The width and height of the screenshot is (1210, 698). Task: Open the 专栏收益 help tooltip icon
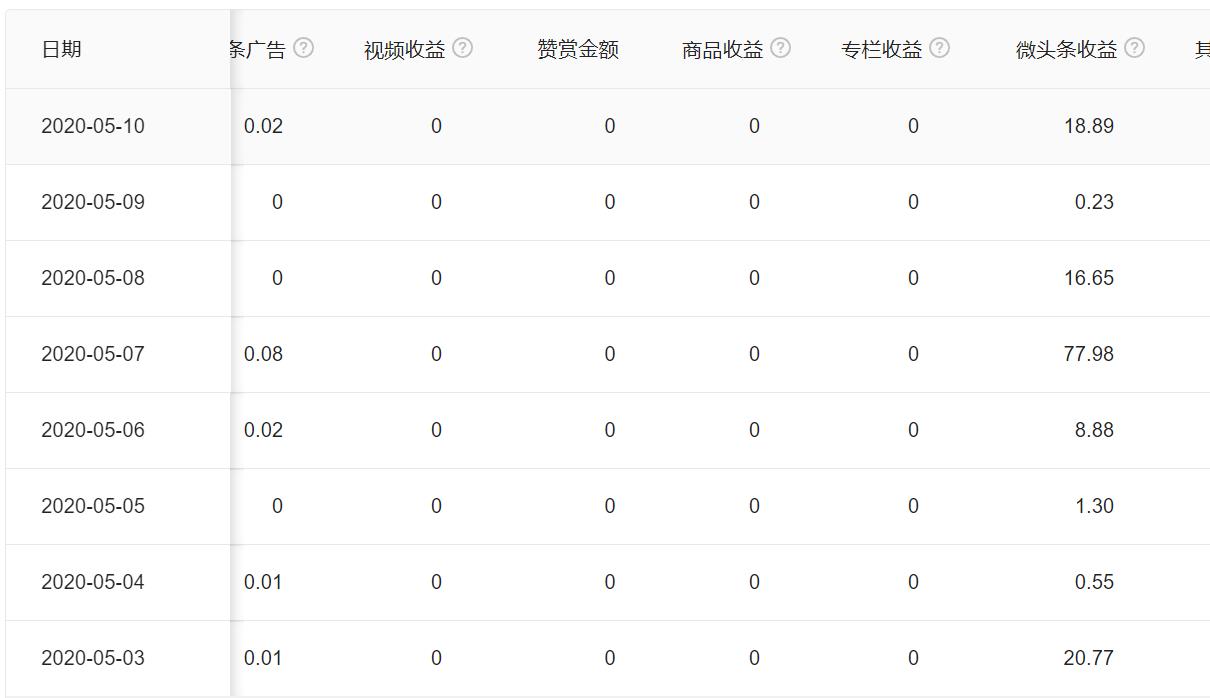click(939, 48)
